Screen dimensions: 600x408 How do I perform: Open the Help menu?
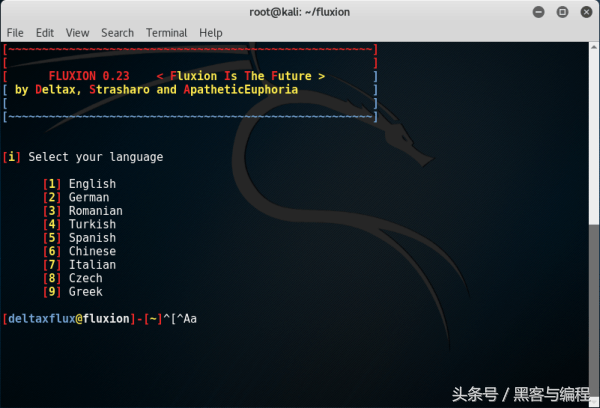[x=210, y=33]
